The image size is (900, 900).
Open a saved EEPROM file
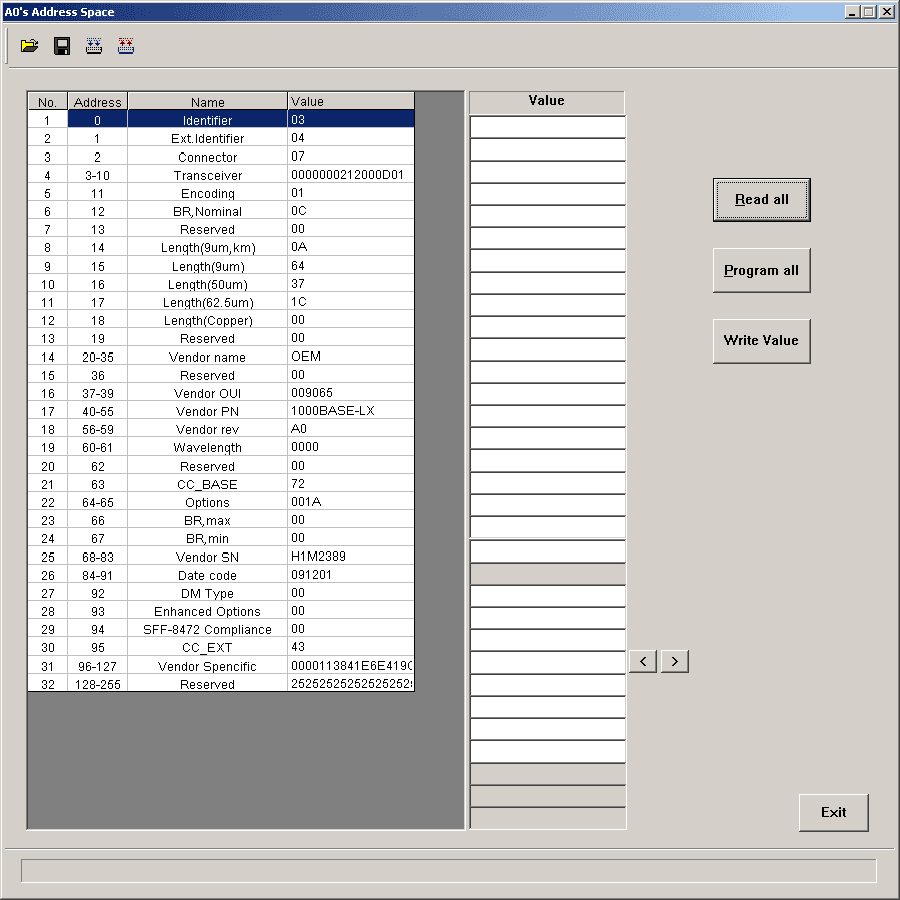coord(29,46)
